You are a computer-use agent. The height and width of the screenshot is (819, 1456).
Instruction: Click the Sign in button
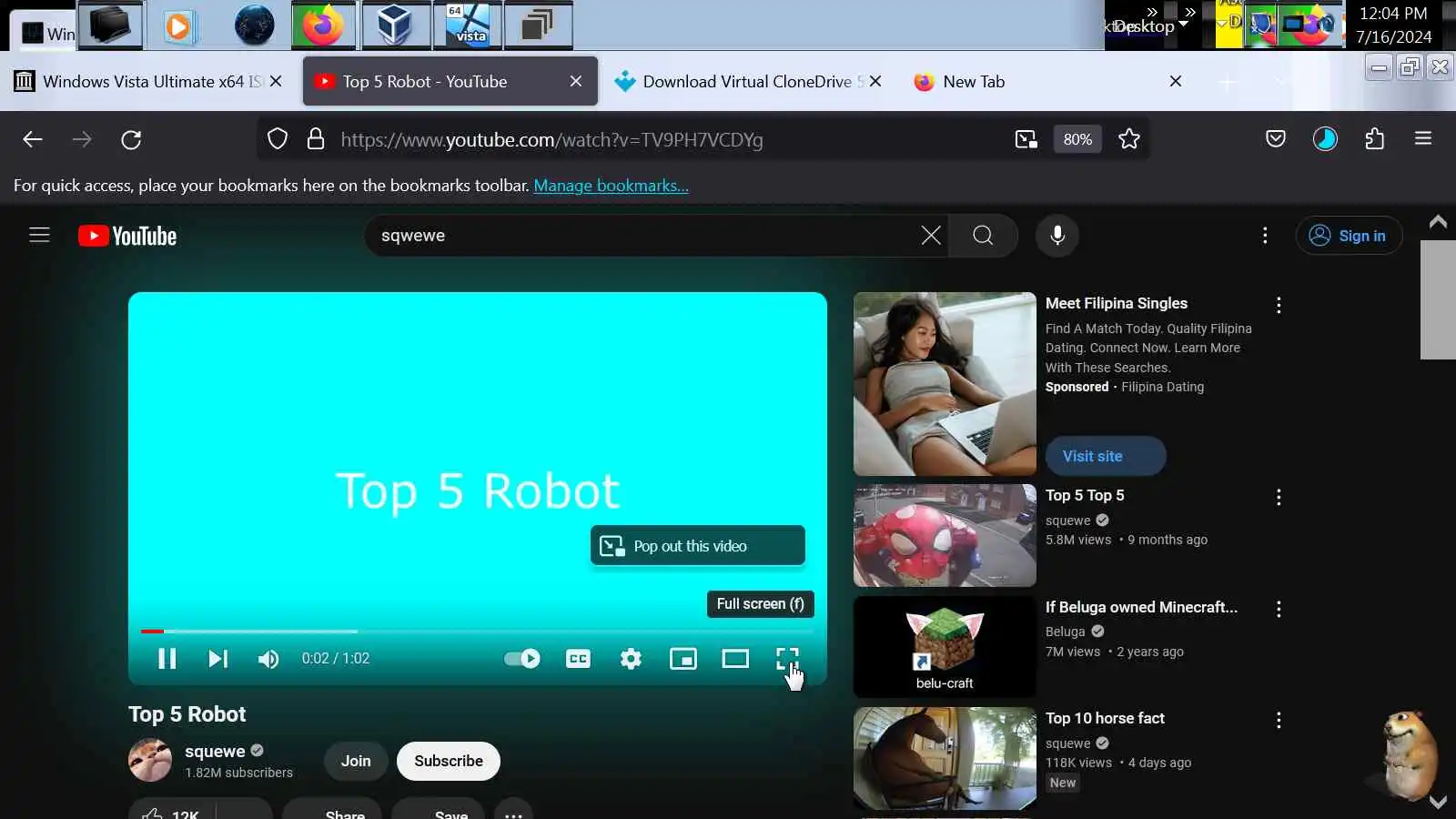tap(1349, 236)
